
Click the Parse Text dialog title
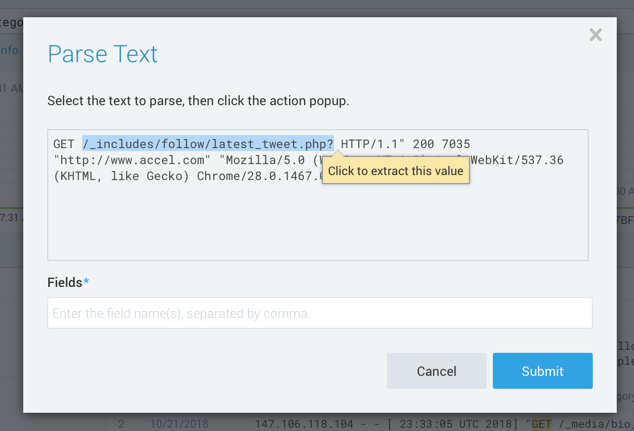(103, 54)
